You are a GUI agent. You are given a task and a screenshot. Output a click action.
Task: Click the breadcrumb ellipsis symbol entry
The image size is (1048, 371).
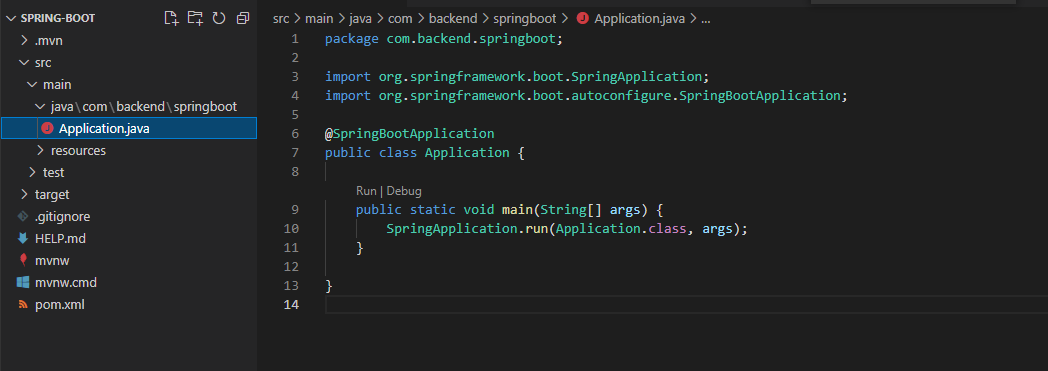pos(705,19)
